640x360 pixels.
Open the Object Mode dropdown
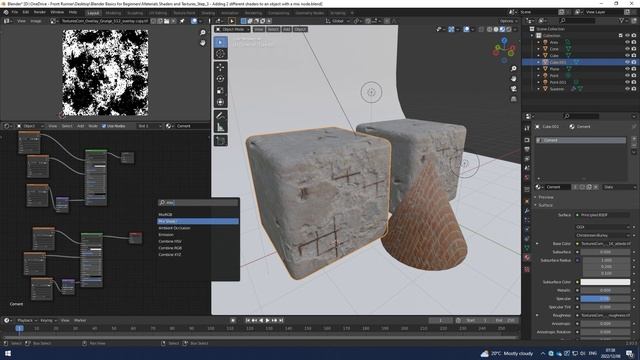tap(233, 29)
